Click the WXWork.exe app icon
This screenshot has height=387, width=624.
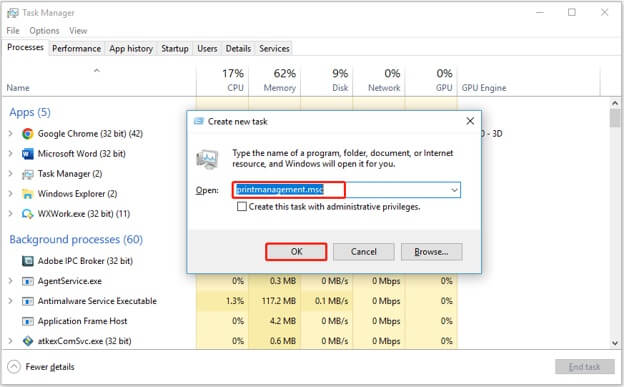click(x=27, y=214)
